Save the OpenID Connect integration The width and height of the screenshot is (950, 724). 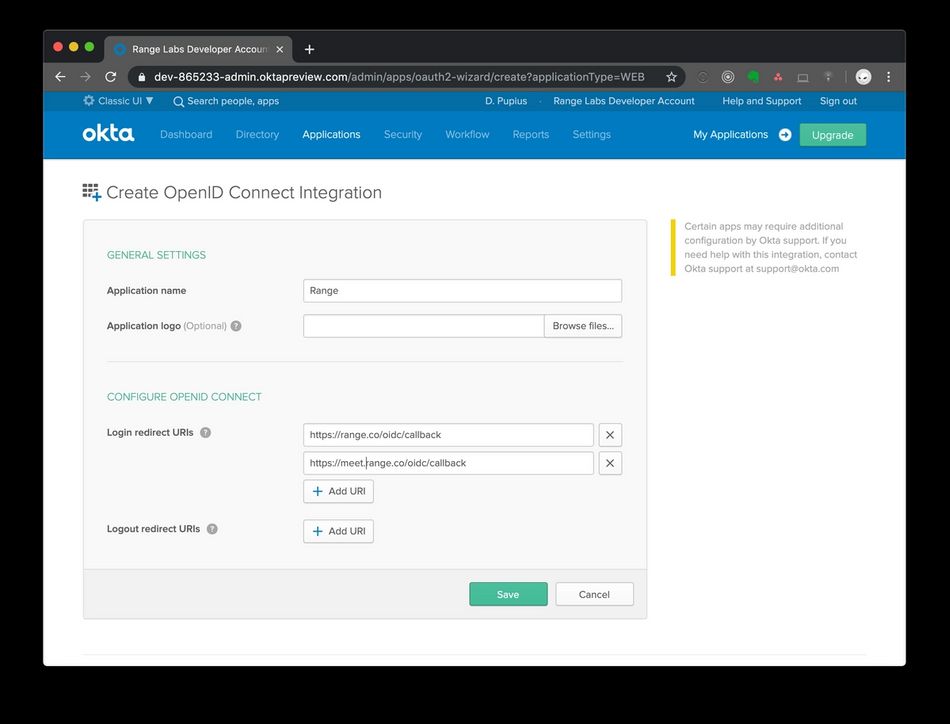click(508, 594)
